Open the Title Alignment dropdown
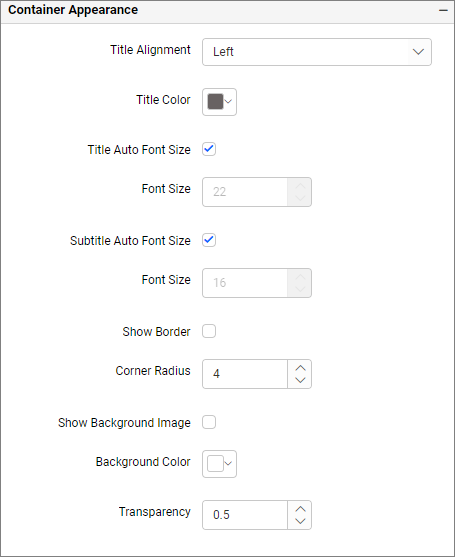The image size is (455, 557). pos(317,52)
